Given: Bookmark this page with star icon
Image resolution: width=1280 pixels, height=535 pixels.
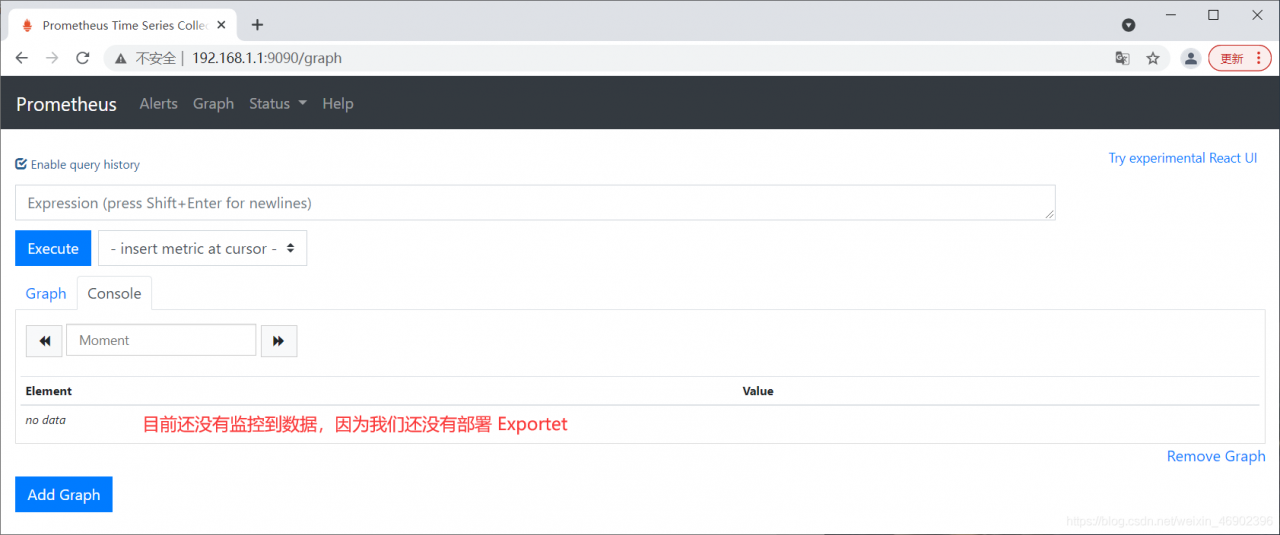Looking at the screenshot, I should (x=1153, y=58).
